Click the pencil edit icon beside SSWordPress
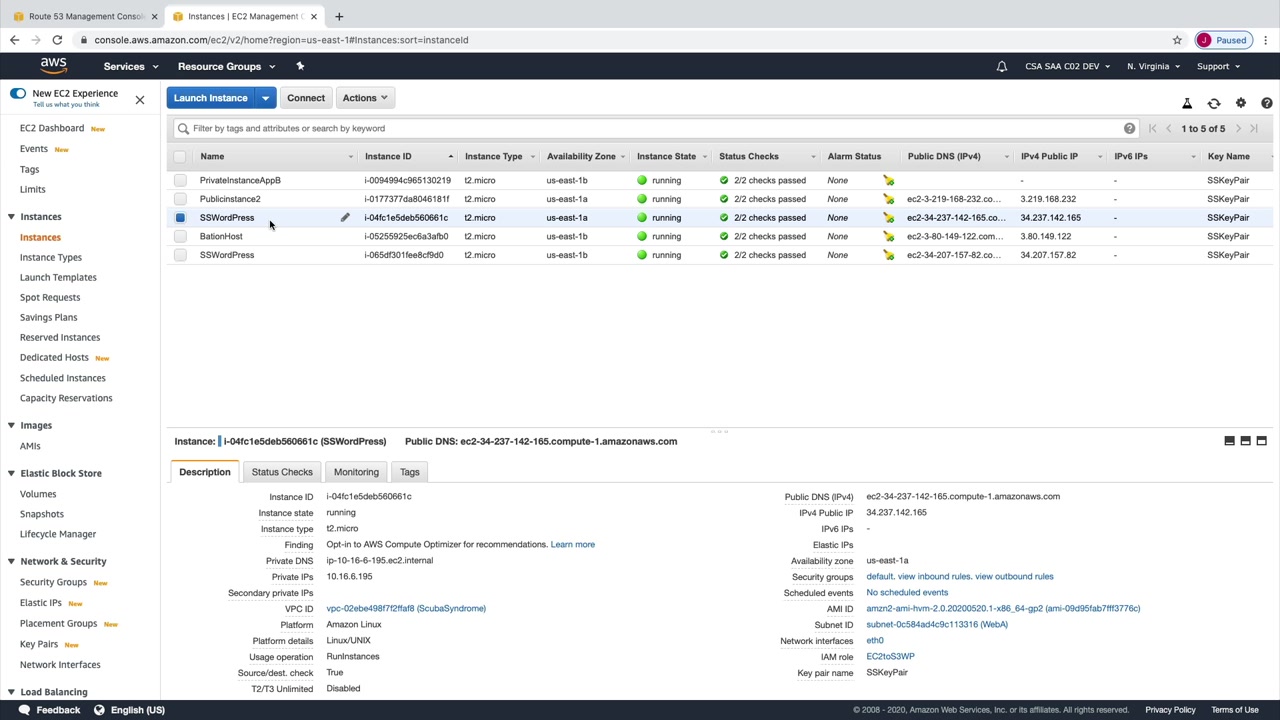The image size is (1280, 720). click(345, 218)
